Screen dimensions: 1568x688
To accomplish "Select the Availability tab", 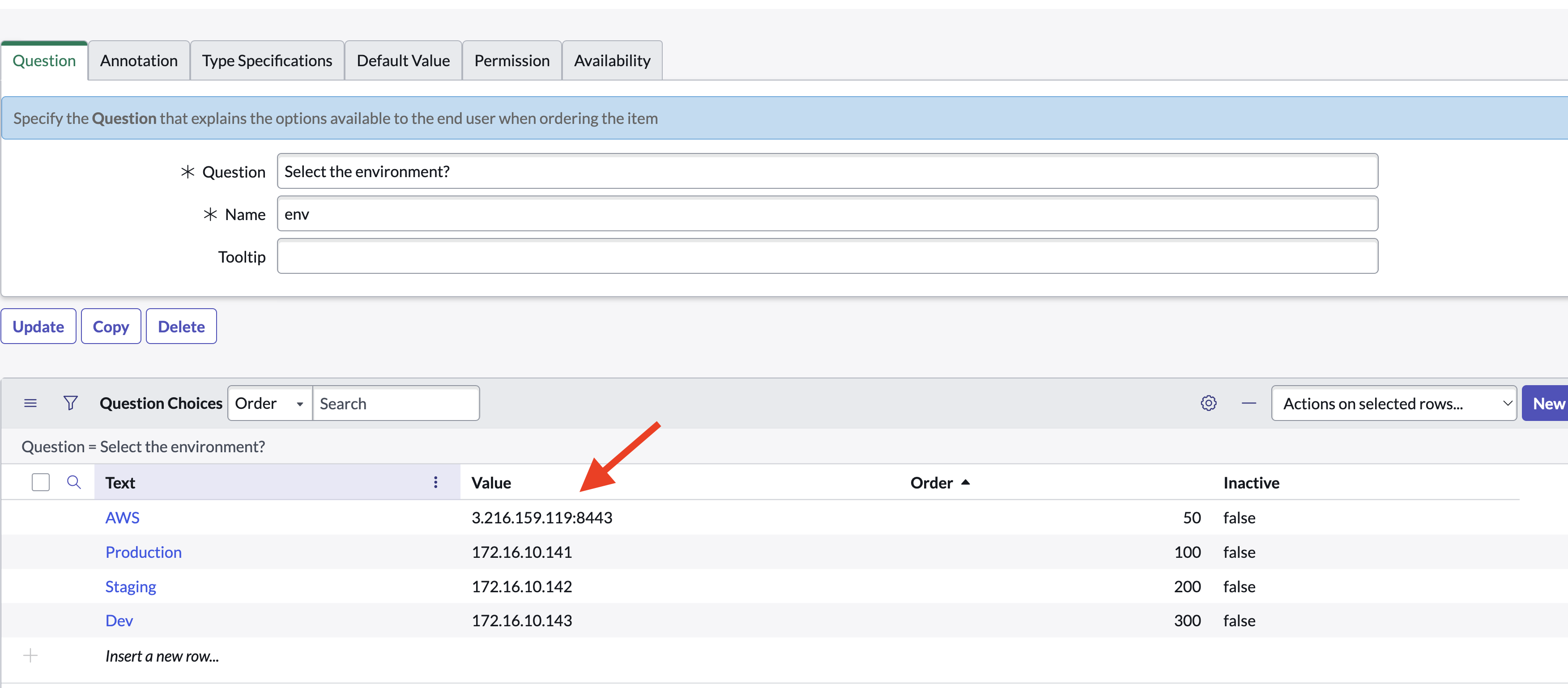I will [612, 61].
